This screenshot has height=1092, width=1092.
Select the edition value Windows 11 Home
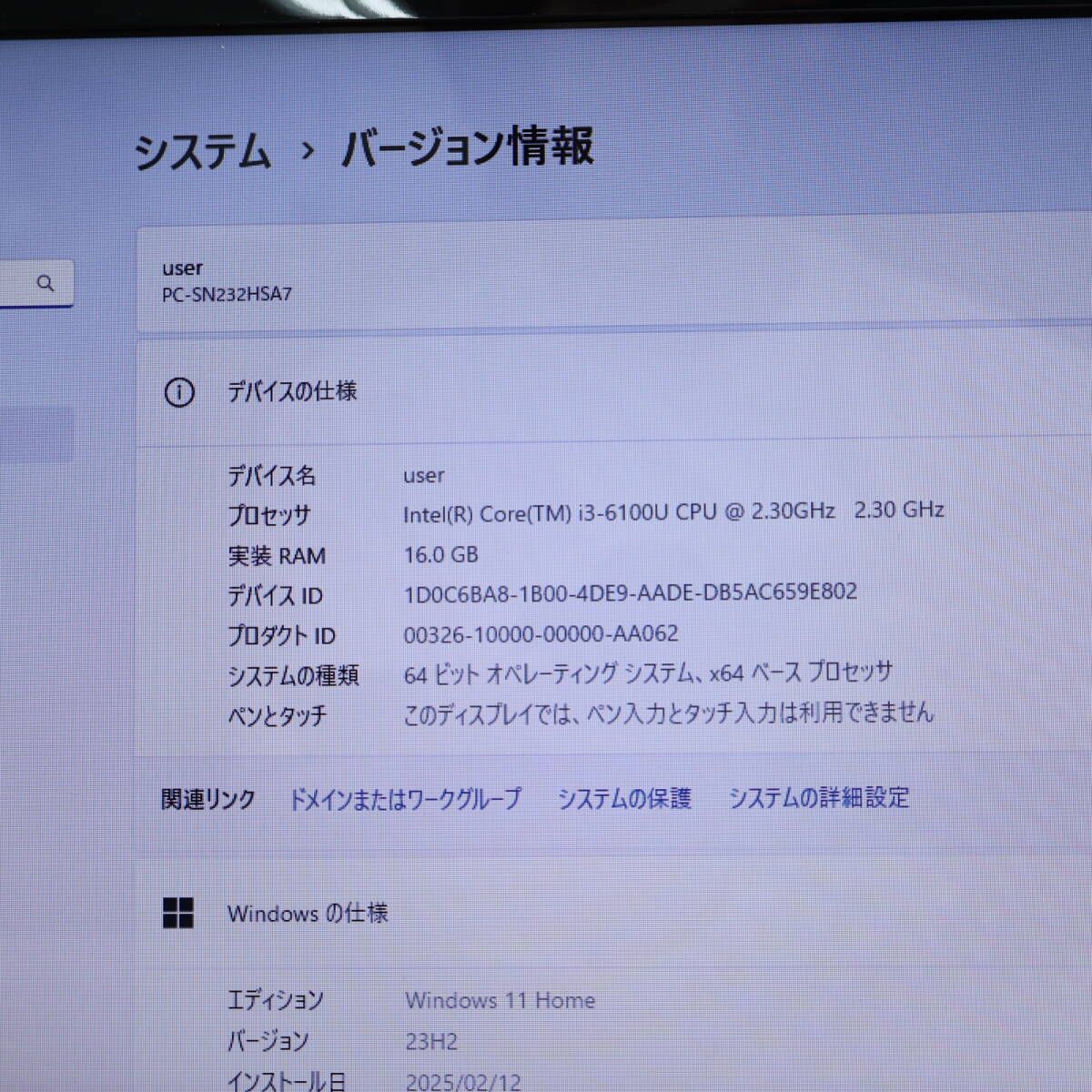point(500,1000)
